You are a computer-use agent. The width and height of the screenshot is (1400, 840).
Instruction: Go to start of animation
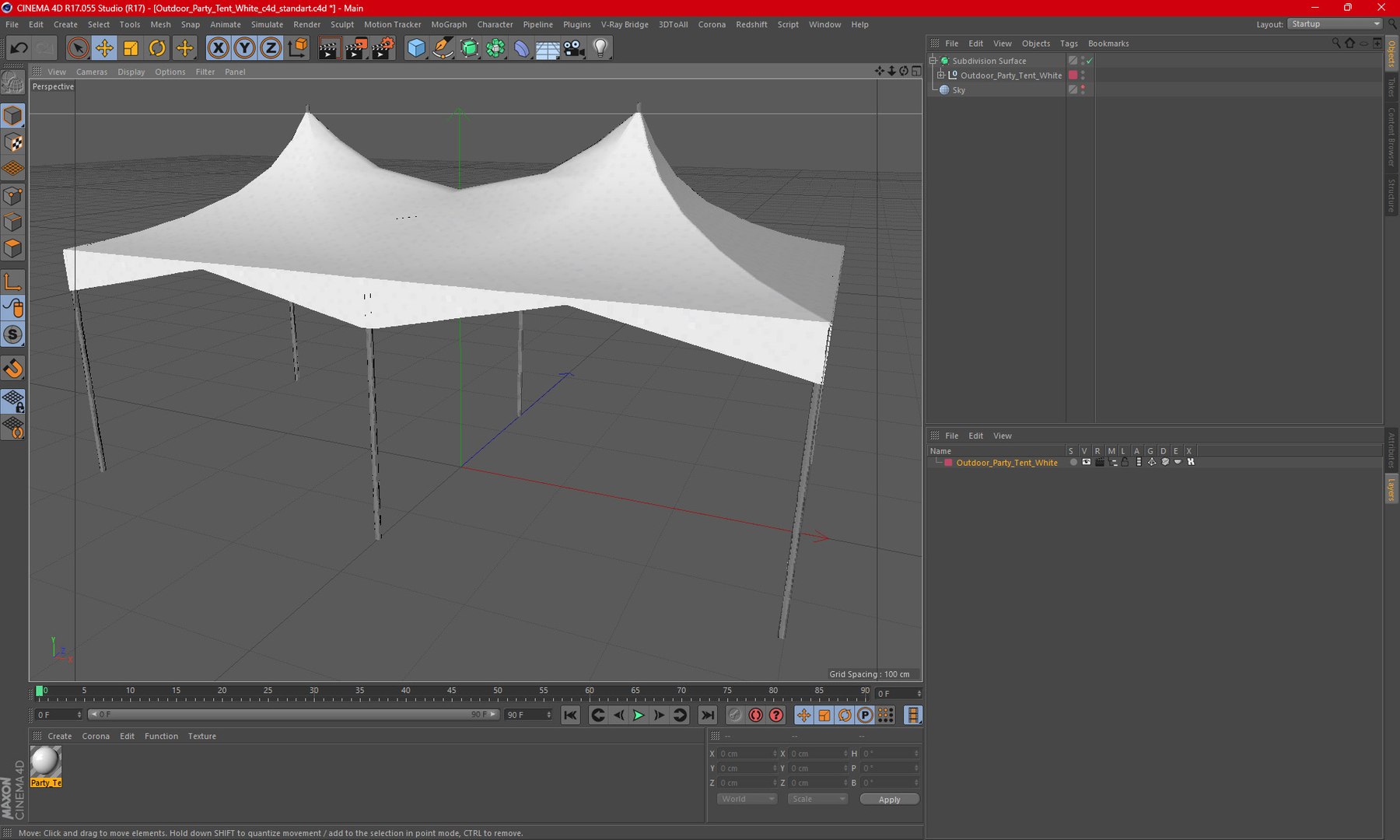coord(570,716)
